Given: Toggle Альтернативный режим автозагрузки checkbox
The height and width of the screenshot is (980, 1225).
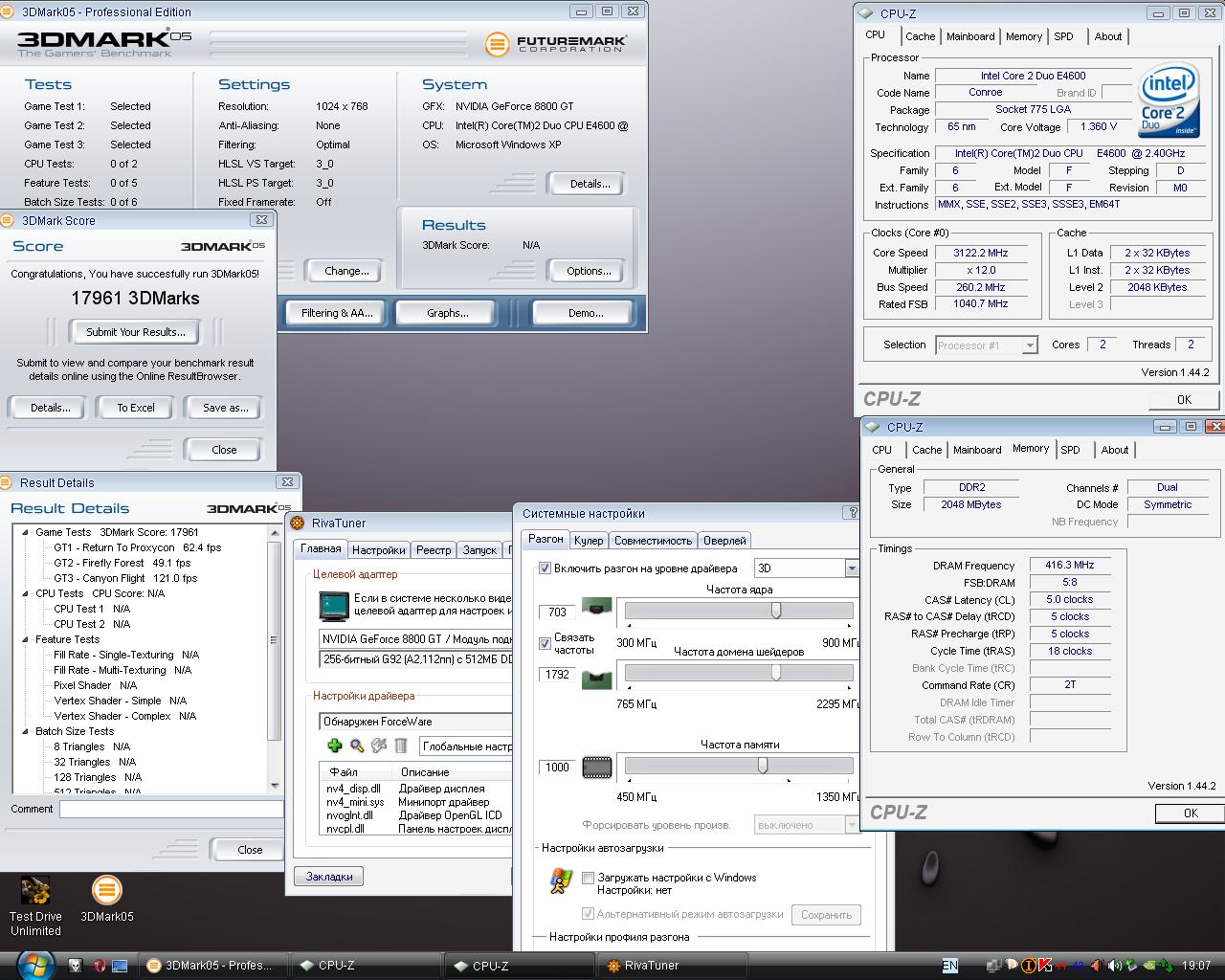Looking at the screenshot, I should [589, 914].
